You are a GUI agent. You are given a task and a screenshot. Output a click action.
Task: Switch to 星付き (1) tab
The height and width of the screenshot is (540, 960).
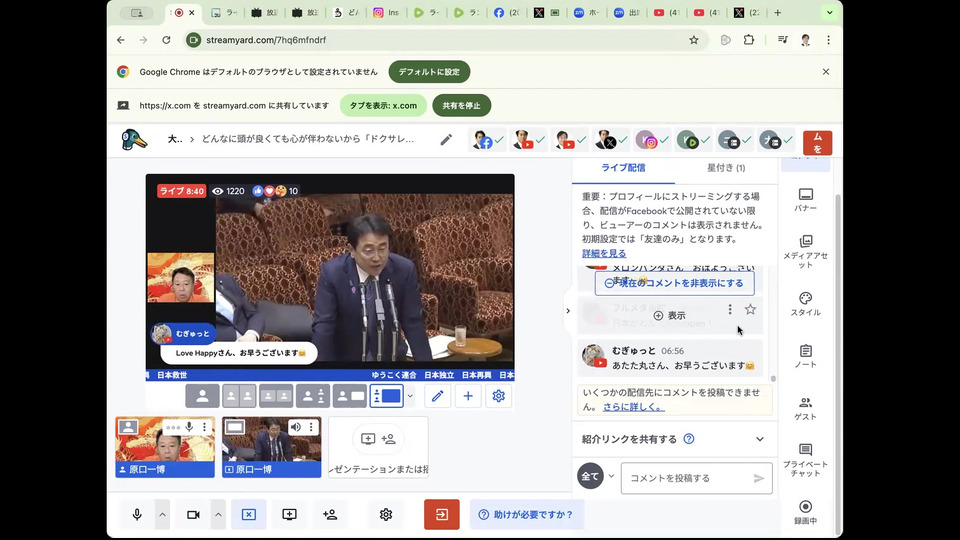pos(726,168)
